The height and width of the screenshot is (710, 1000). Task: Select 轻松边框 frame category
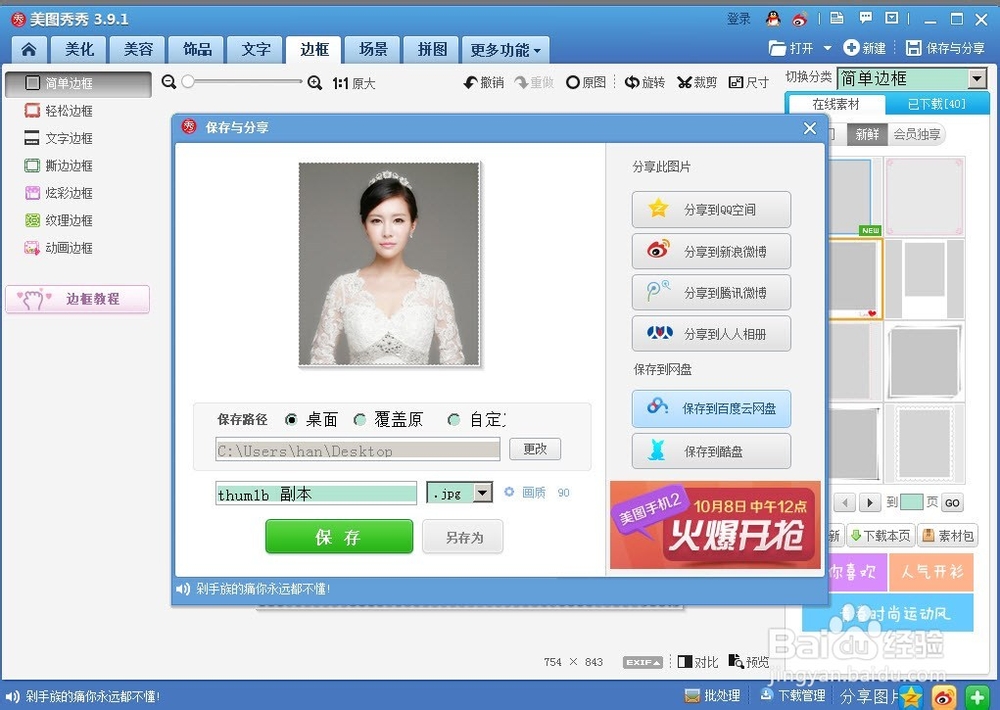point(59,111)
